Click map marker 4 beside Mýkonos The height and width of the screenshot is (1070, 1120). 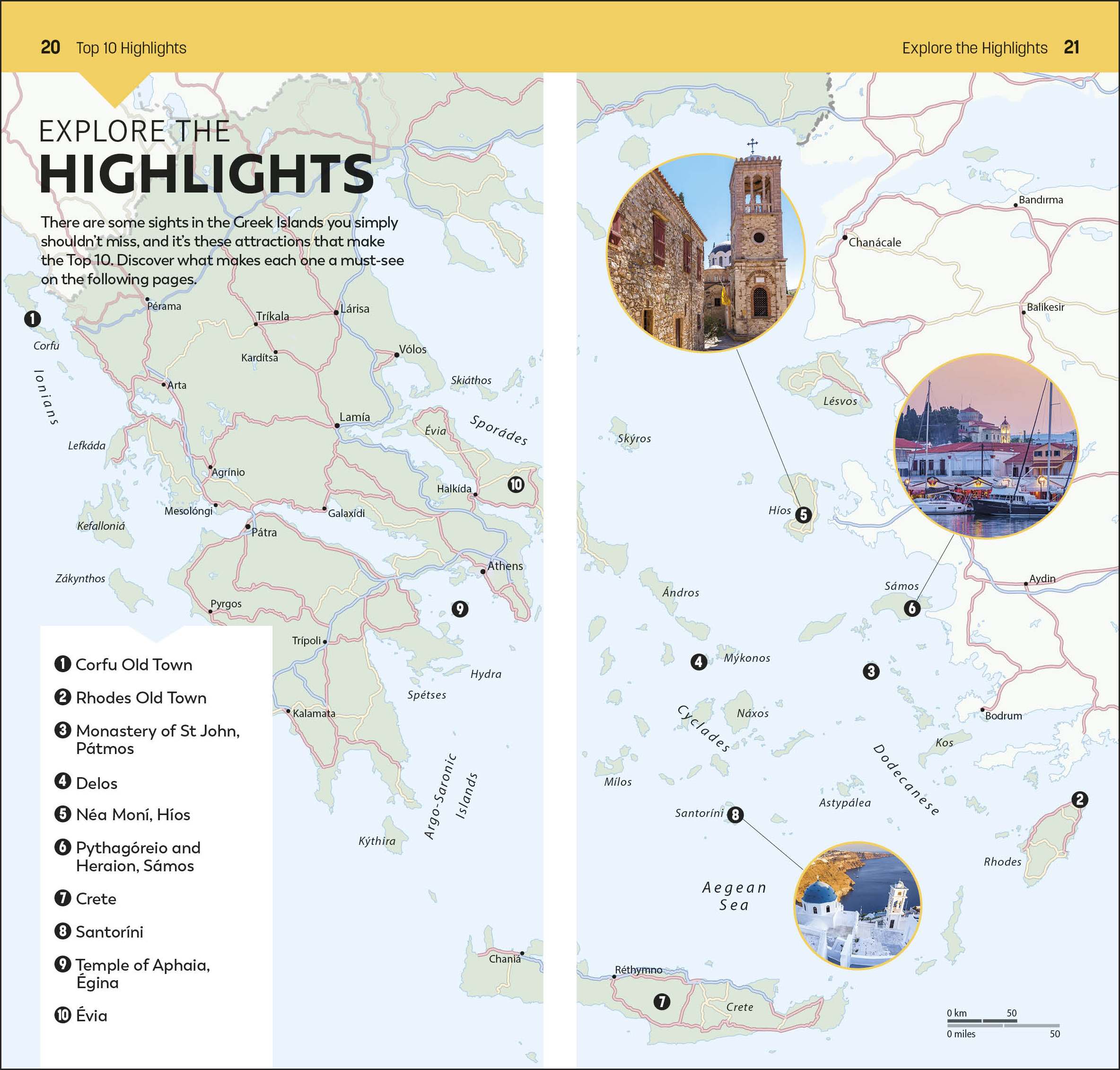[699, 662]
